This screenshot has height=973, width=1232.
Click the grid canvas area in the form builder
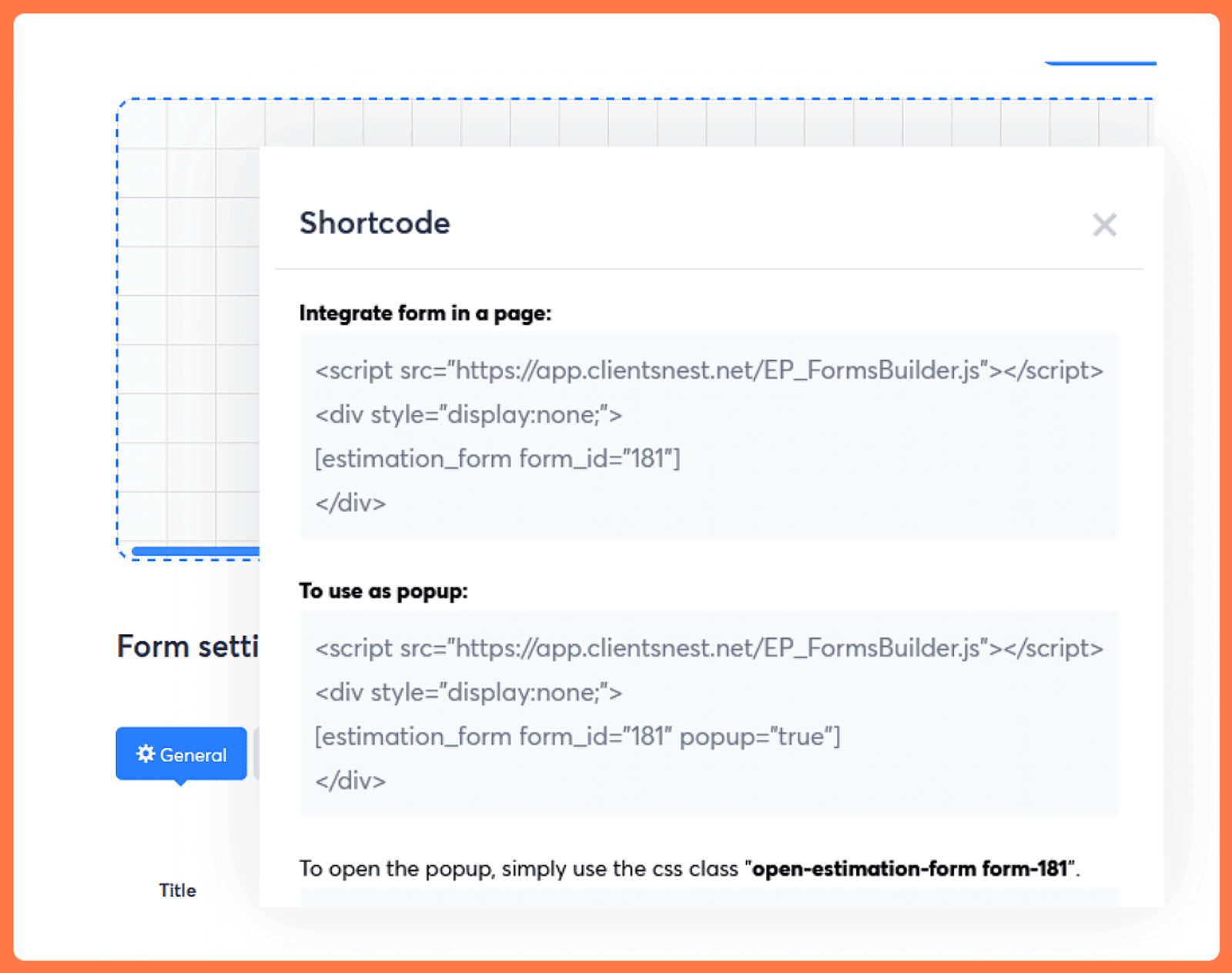click(x=189, y=323)
